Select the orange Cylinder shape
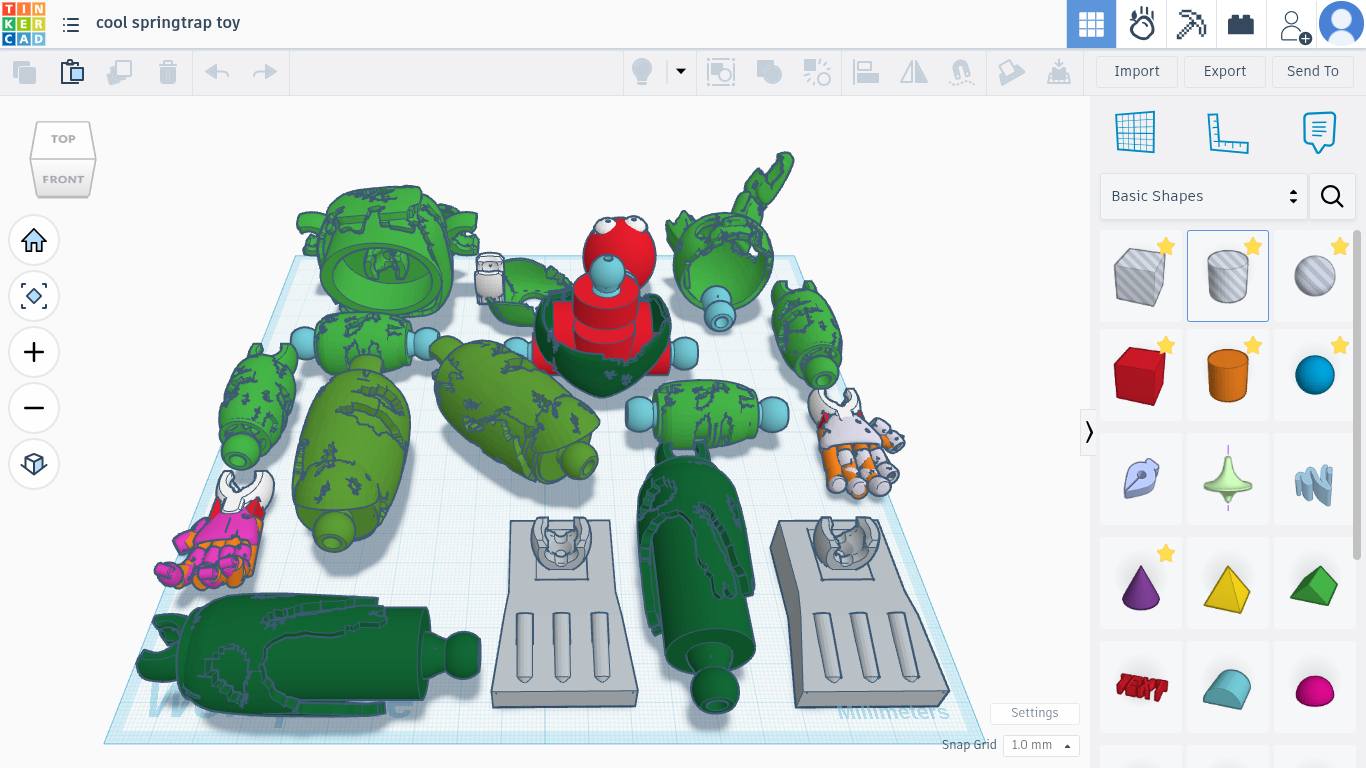Viewport: 1366px width, 768px height. click(1228, 377)
